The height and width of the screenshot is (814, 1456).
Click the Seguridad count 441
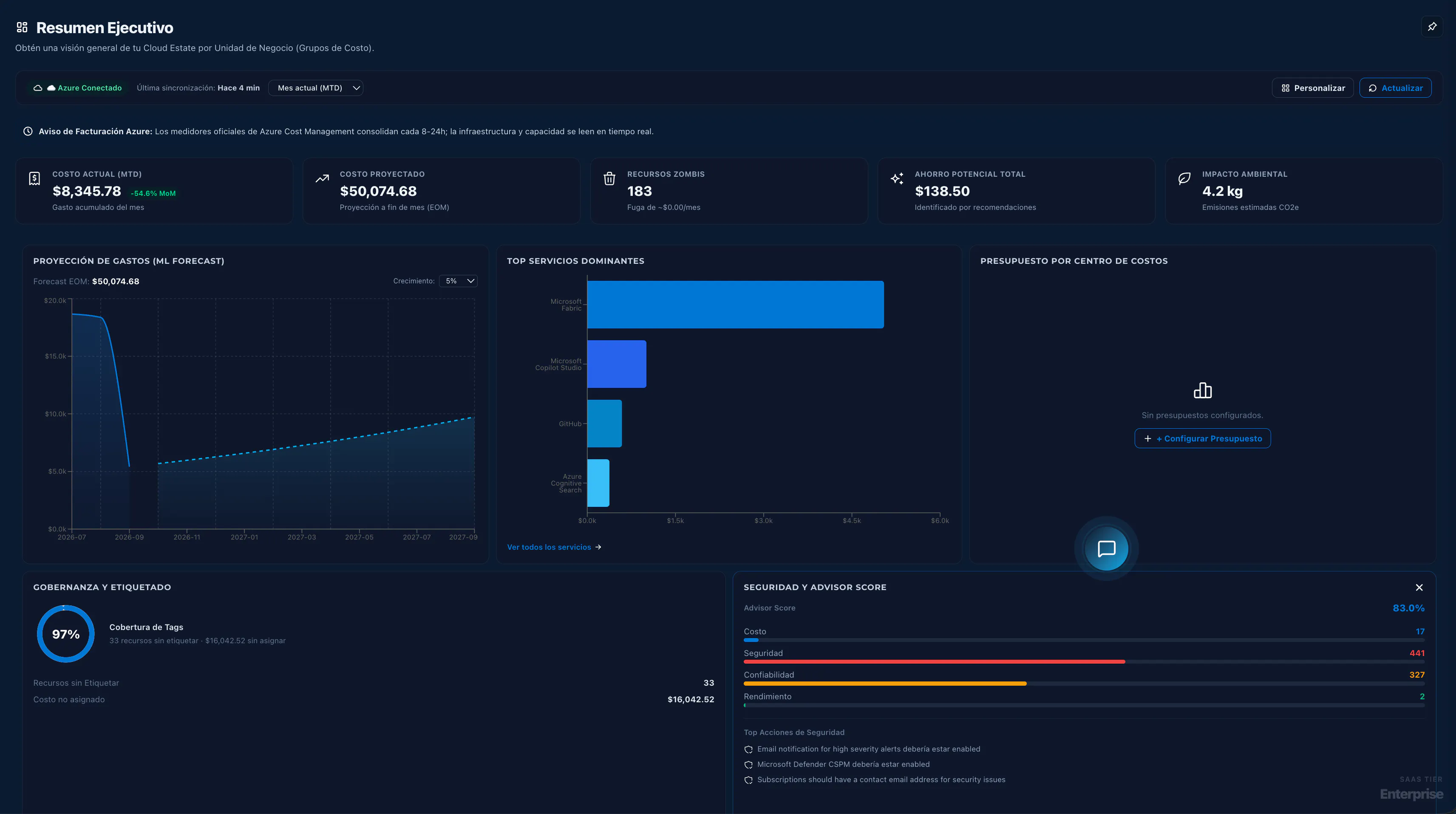pyautogui.click(x=1416, y=653)
